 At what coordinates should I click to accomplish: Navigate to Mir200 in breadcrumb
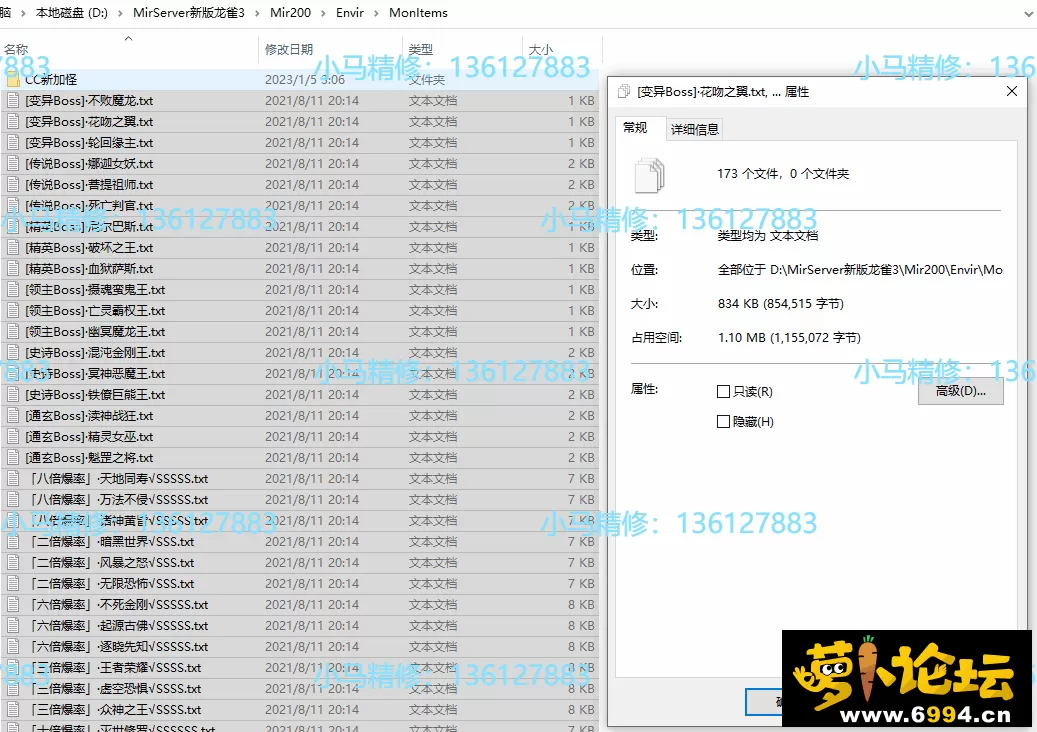pyautogui.click(x=290, y=13)
